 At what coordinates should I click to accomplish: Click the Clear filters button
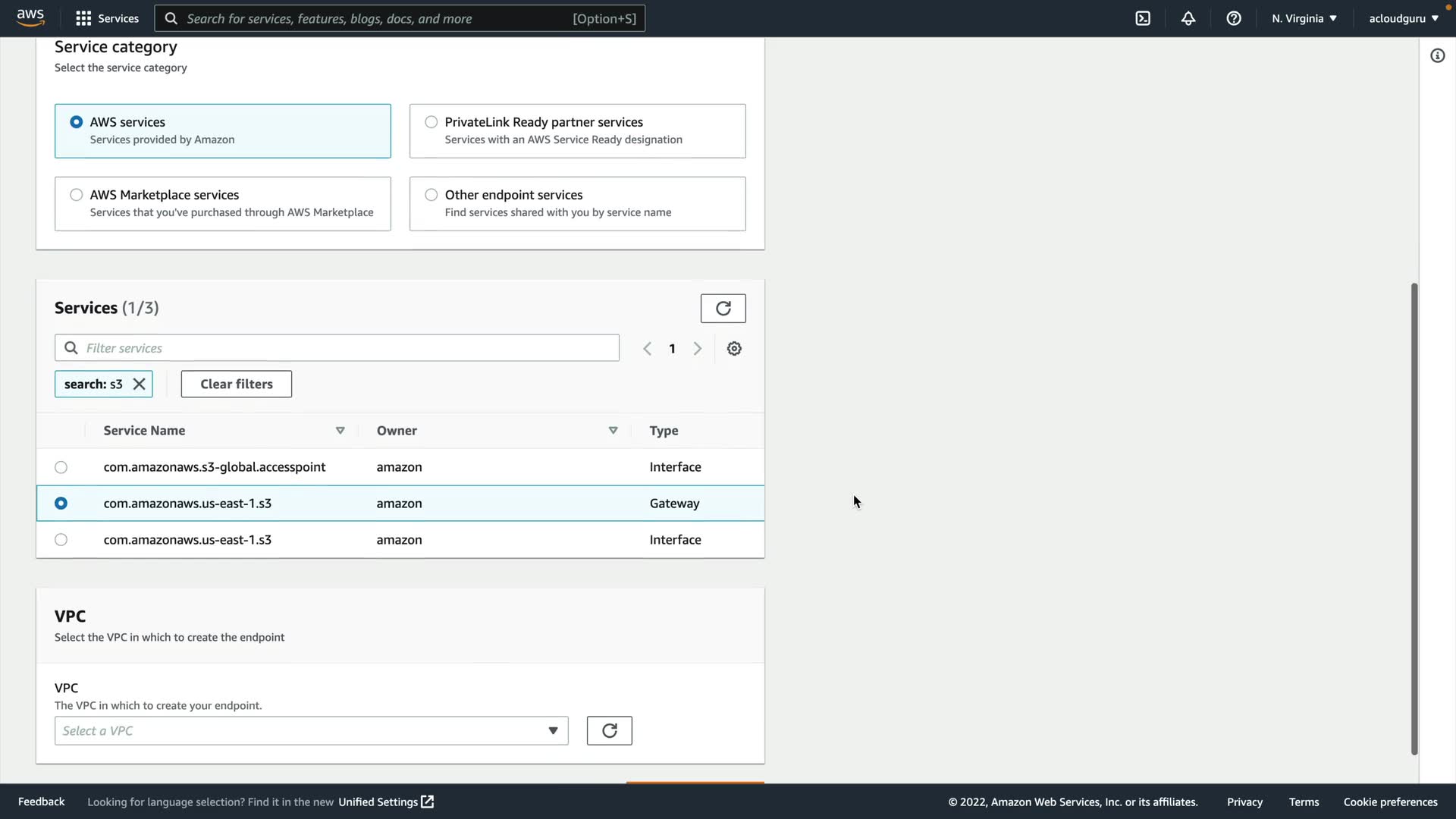click(236, 384)
